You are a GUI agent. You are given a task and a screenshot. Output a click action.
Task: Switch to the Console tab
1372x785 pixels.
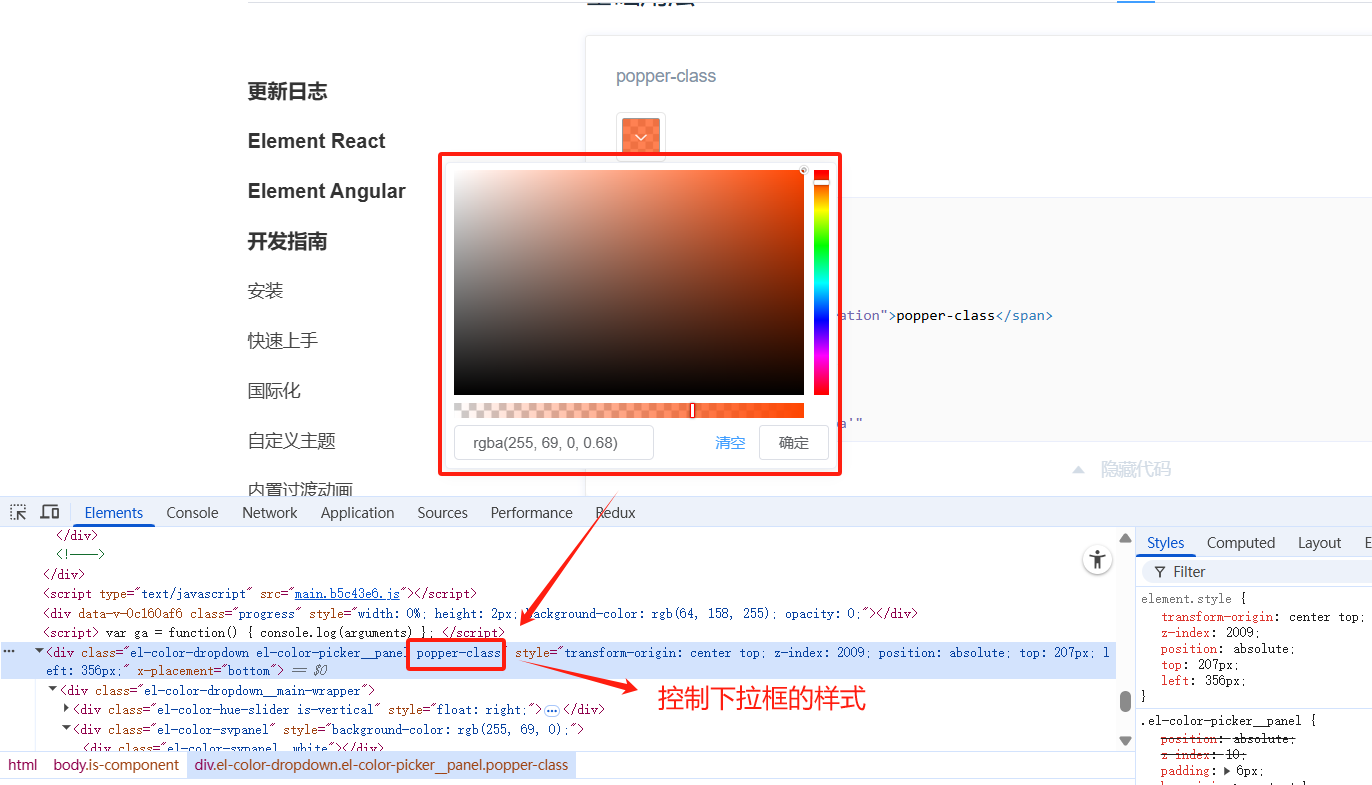[x=192, y=512]
